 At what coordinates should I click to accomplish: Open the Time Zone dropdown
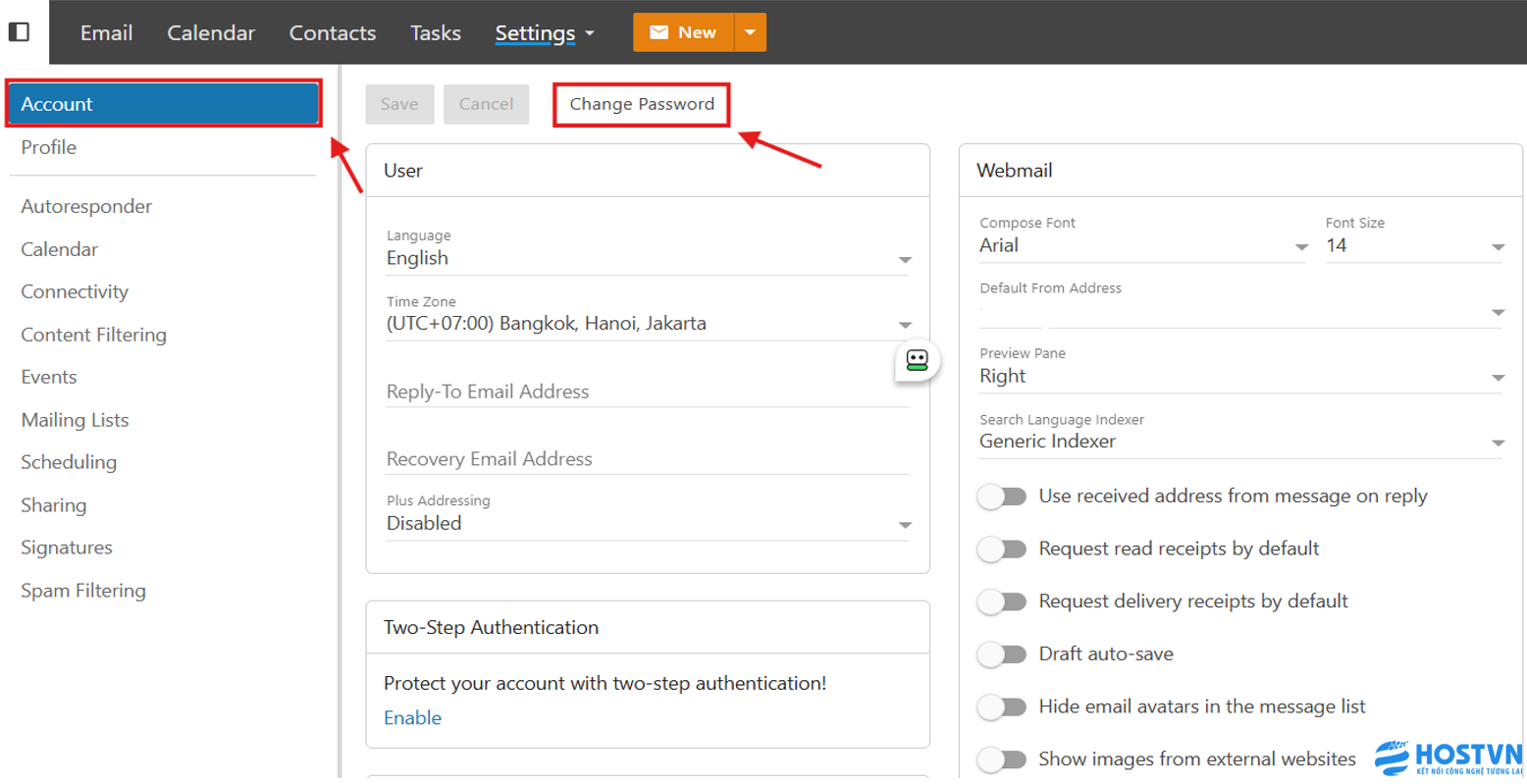[x=904, y=325]
